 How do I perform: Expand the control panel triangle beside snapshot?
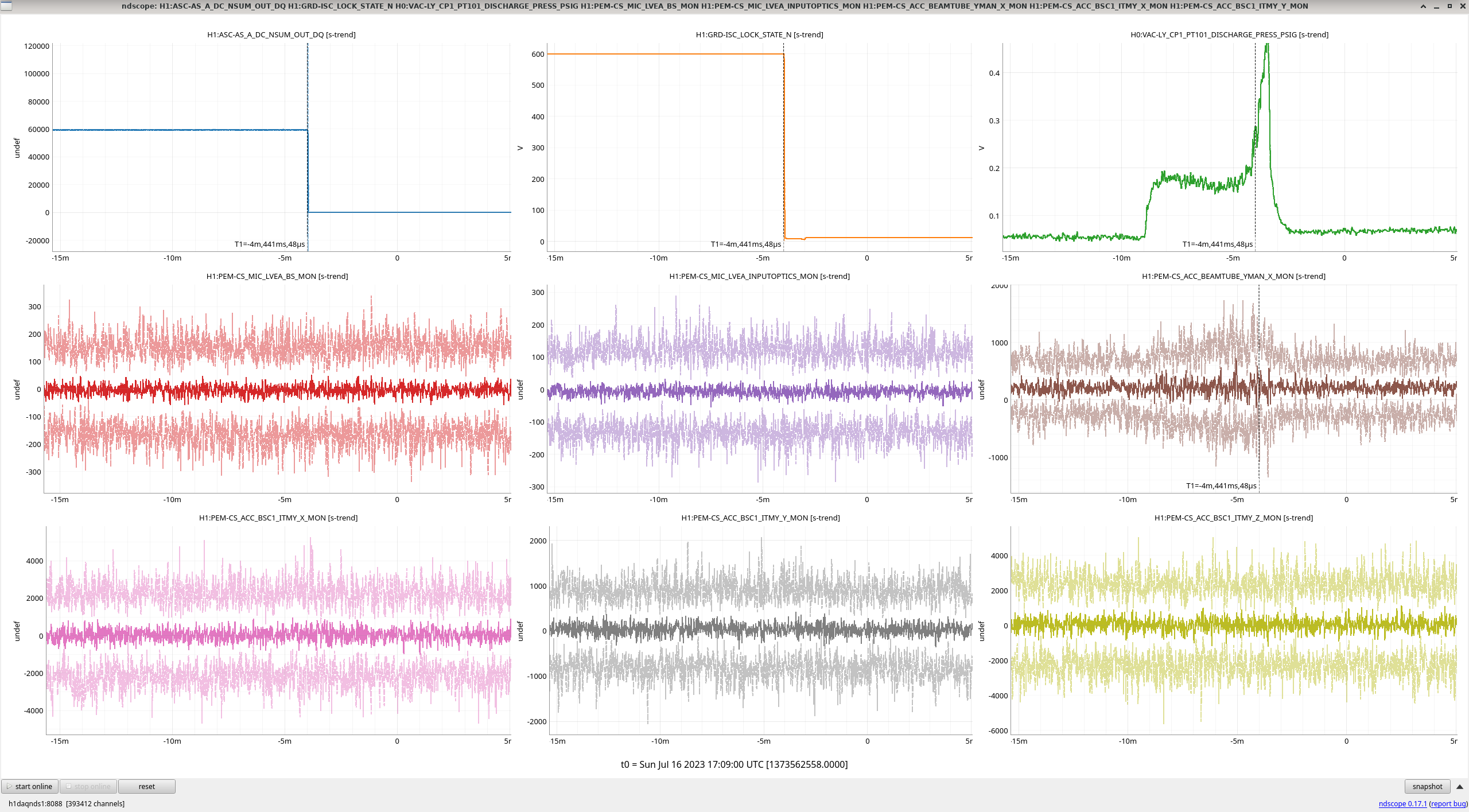(1459, 786)
